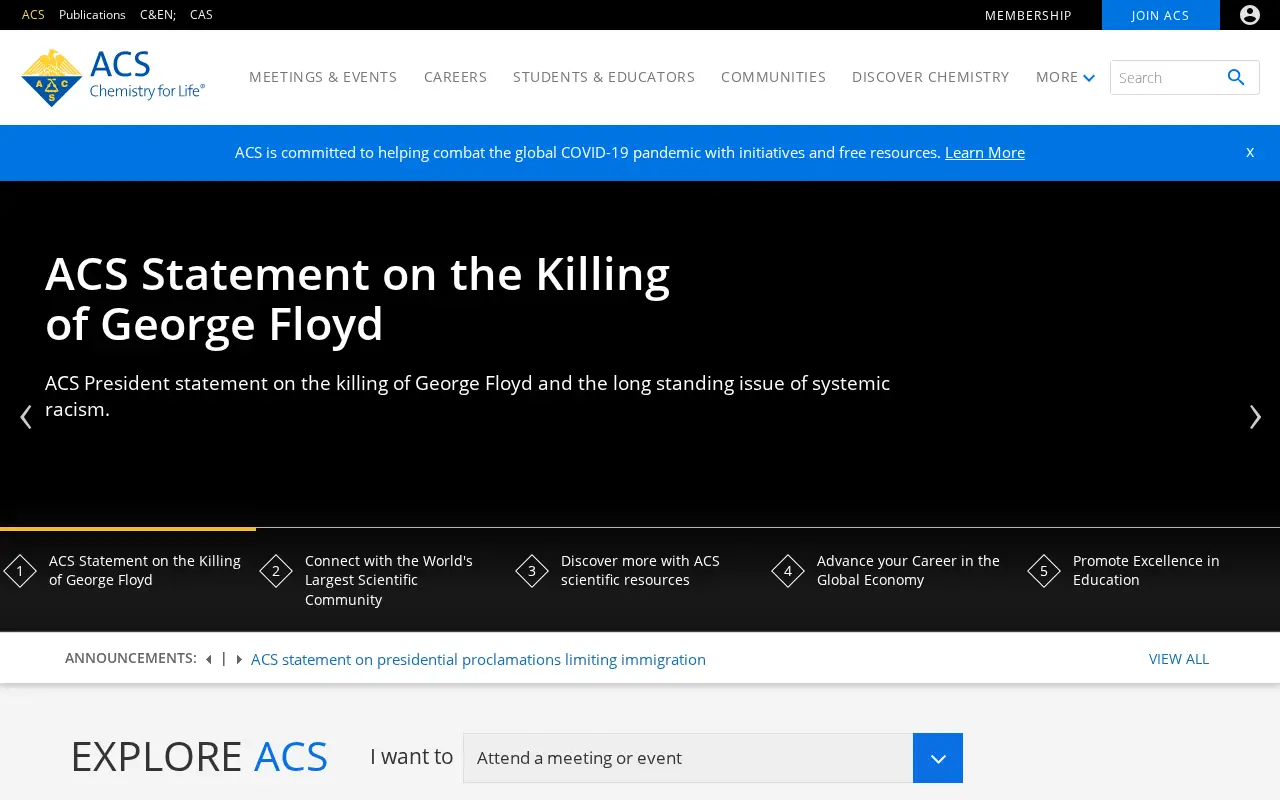Go to previous carousel slide arrow
The image size is (1280, 800).
click(x=26, y=416)
